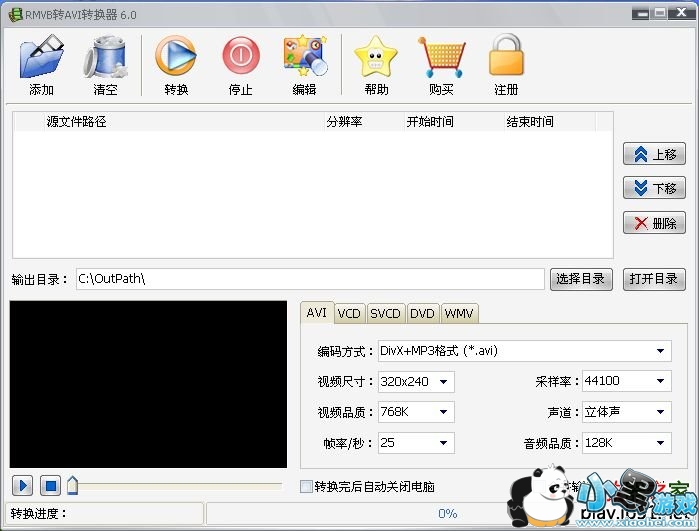Open the 声道 立体声 dropdown
This screenshot has height=531, width=699.
pyautogui.click(x=627, y=412)
